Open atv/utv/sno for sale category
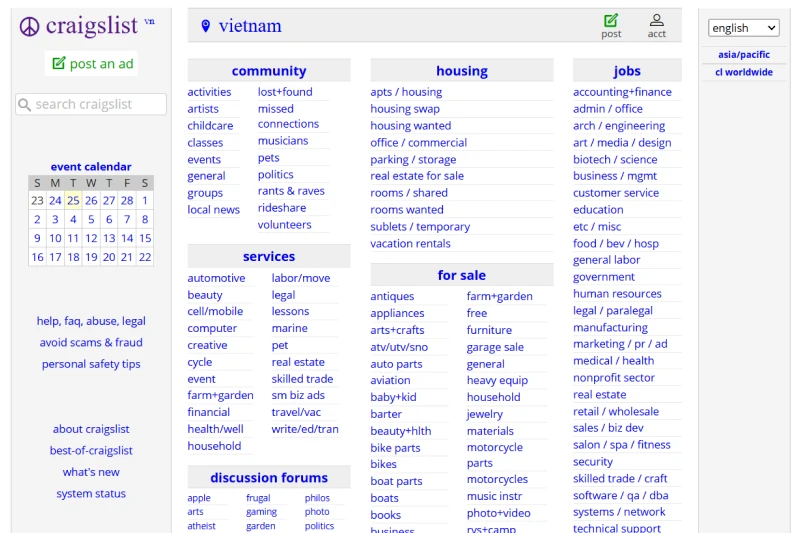 tap(399, 347)
